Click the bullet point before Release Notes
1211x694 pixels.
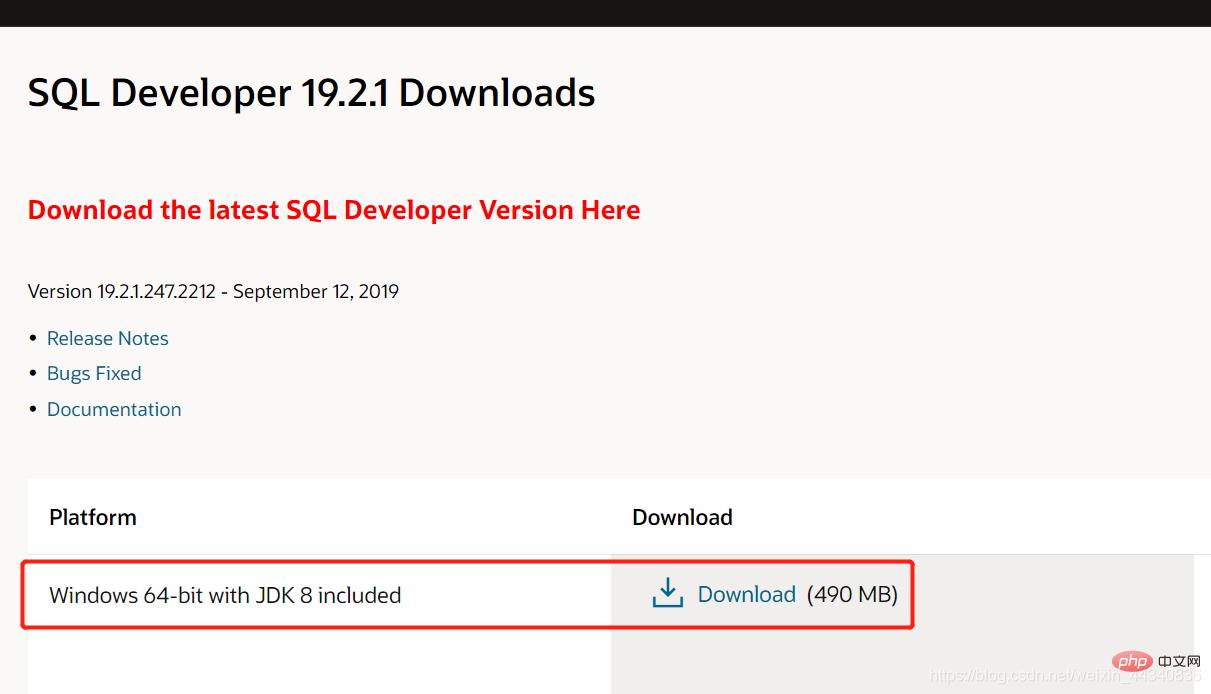34,339
